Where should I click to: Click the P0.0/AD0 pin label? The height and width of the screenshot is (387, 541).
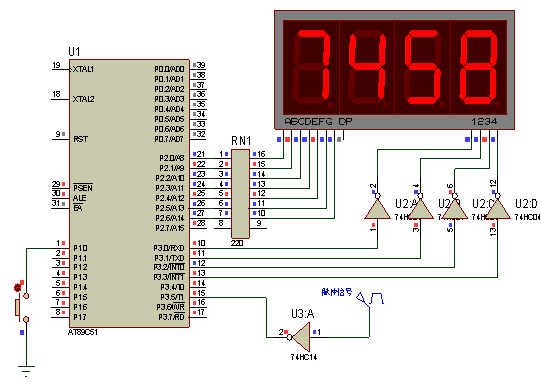point(169,69)
